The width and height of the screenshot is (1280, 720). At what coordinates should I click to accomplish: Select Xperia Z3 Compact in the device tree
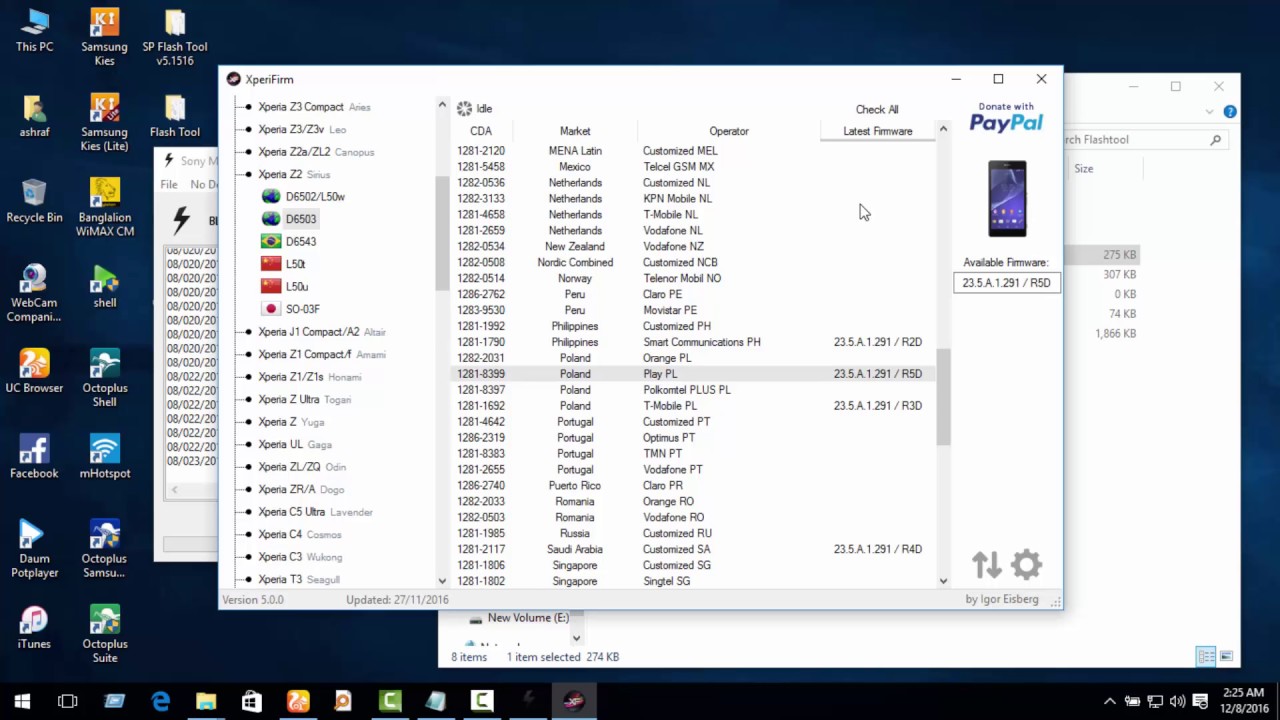(301, 107)
